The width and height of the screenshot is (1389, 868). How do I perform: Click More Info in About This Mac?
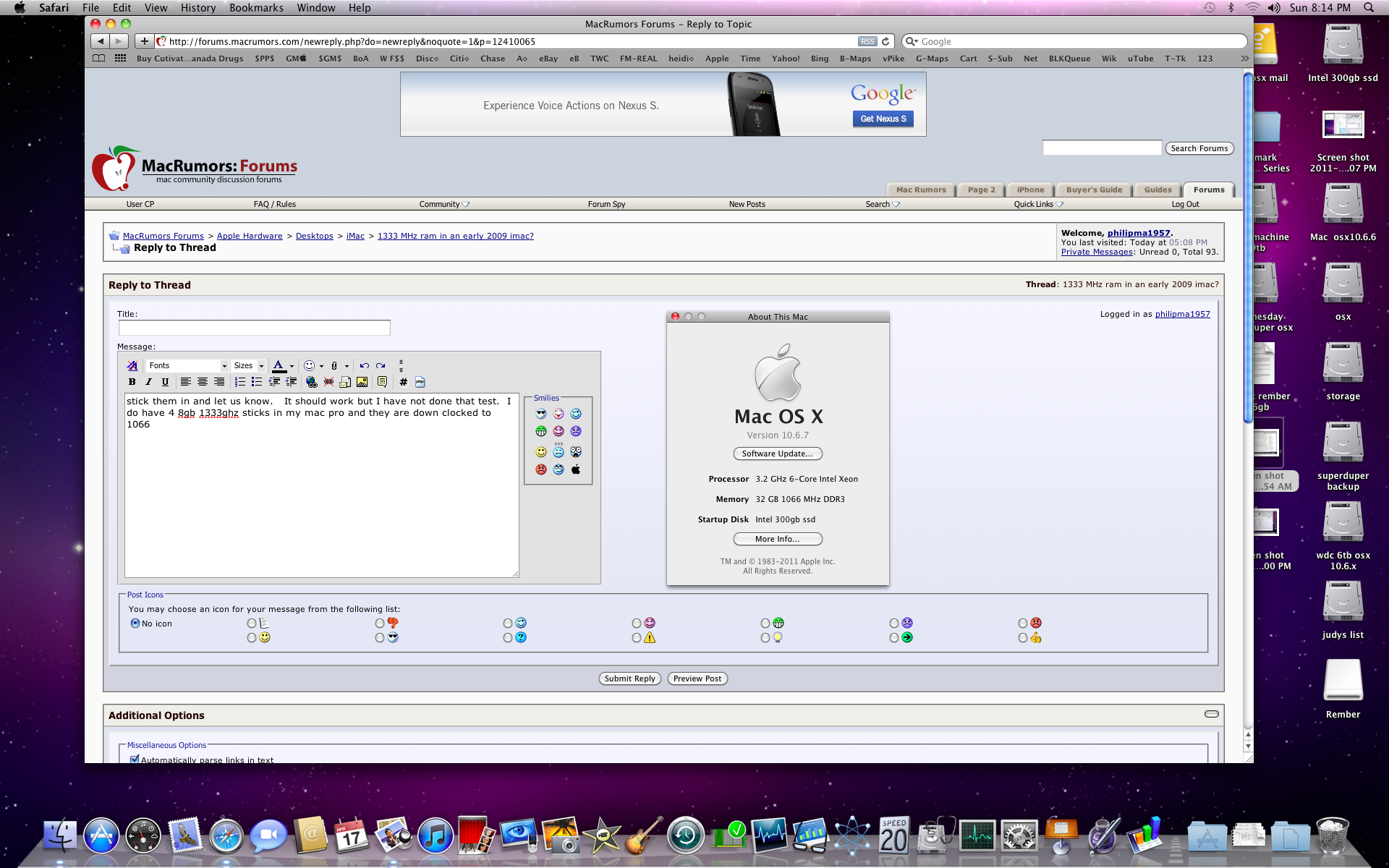click(x=778, y=539)
